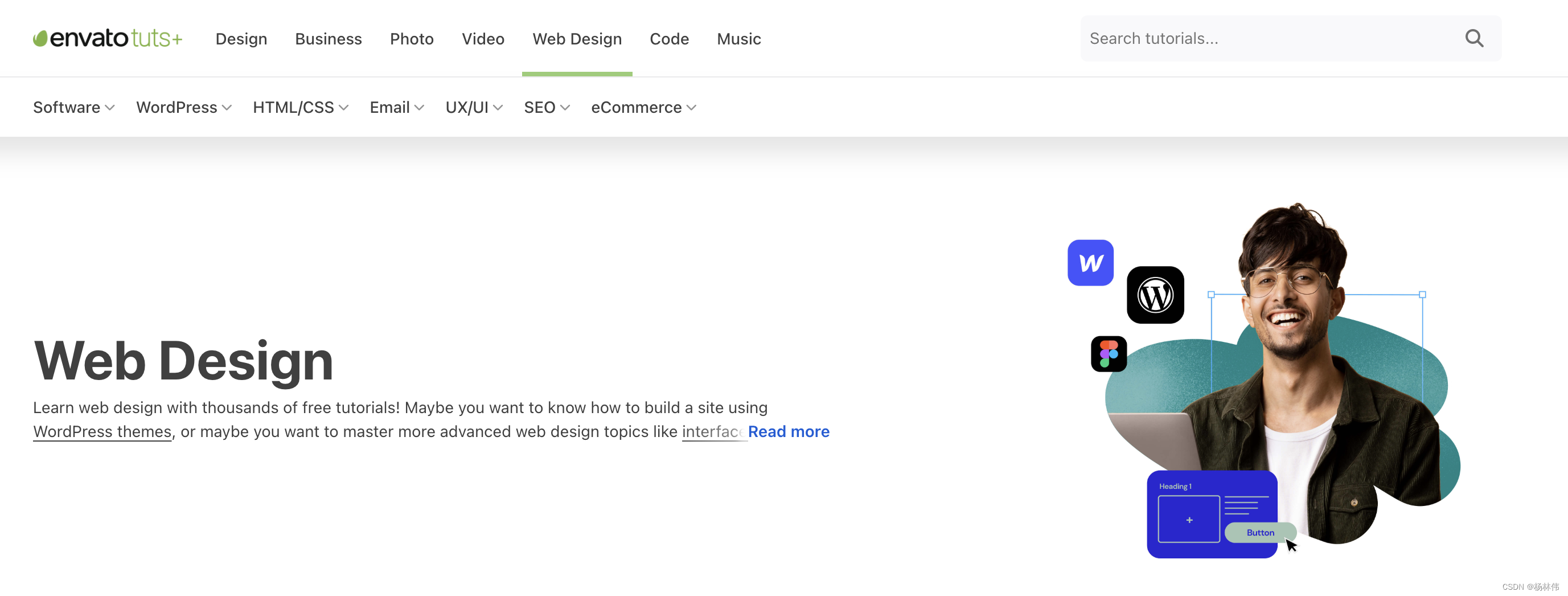Click the Read more link

[x=788, y=431]
